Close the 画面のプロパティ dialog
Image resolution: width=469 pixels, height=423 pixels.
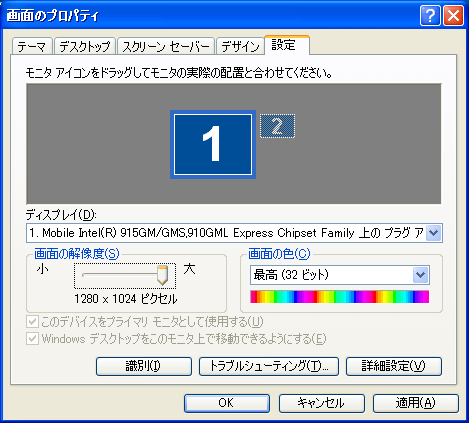click(x=453, y=15)
